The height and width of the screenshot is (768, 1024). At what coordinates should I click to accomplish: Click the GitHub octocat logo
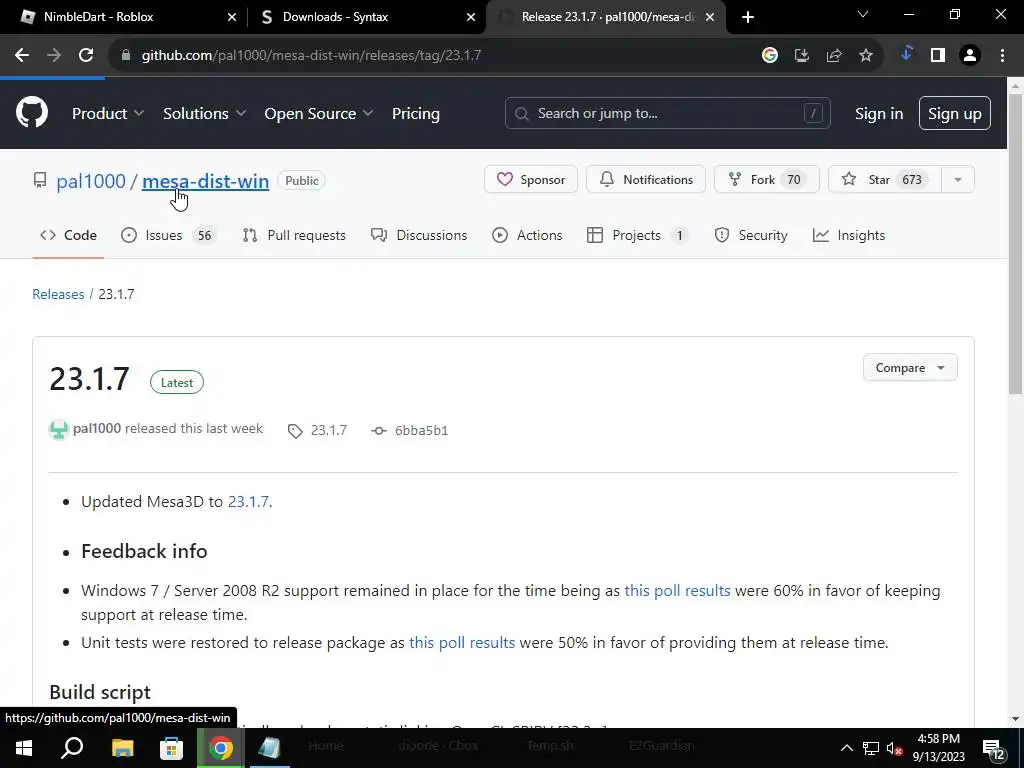coord(32,113)
